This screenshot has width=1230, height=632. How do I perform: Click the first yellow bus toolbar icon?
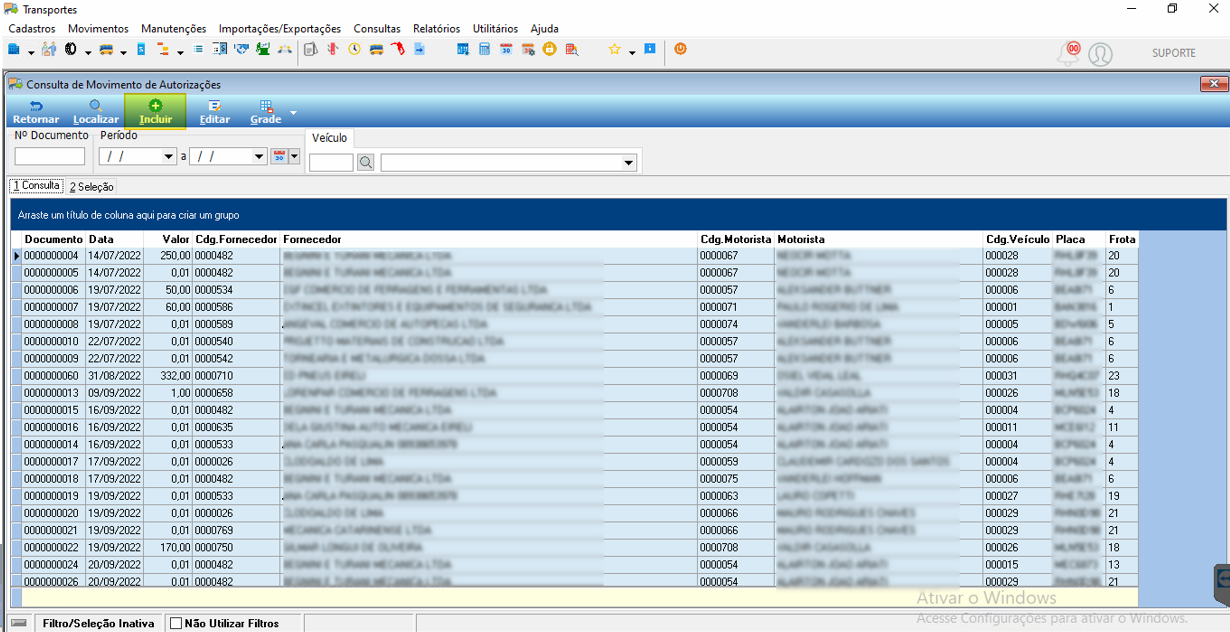[x=105, y=49]
